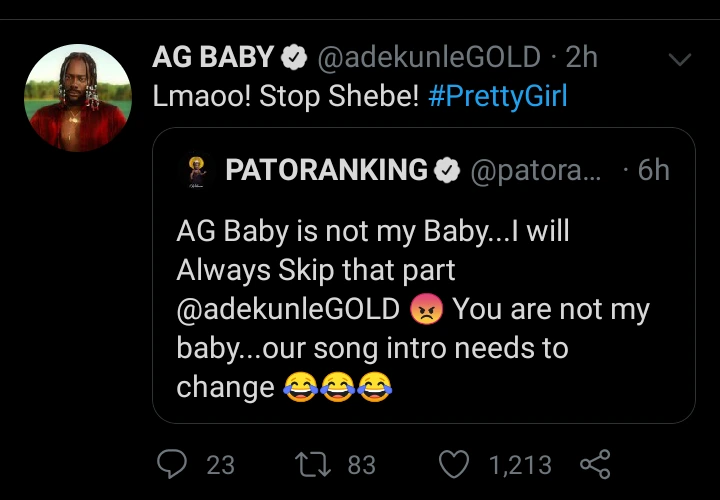Like the tweet with heart icon
Viewport: 720px width, 500px height.
455,464
